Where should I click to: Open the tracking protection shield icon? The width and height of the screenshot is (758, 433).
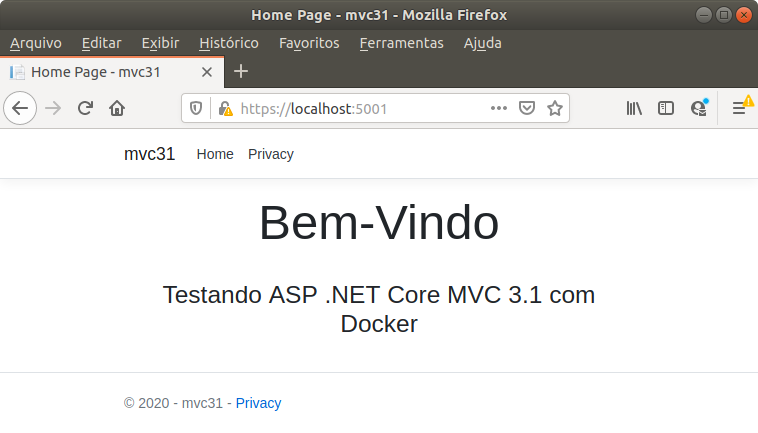click(196, 108)
